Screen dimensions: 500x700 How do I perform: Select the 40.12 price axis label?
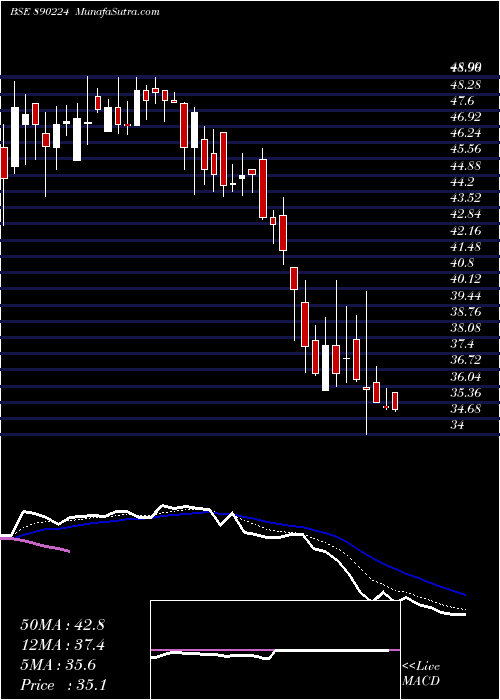[466, 279]
